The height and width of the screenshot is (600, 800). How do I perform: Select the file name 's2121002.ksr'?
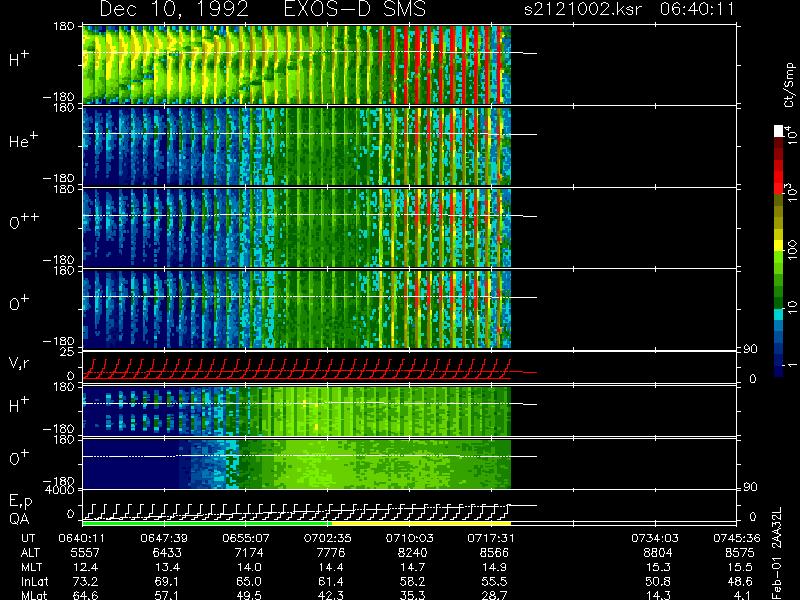pos(583,9)
